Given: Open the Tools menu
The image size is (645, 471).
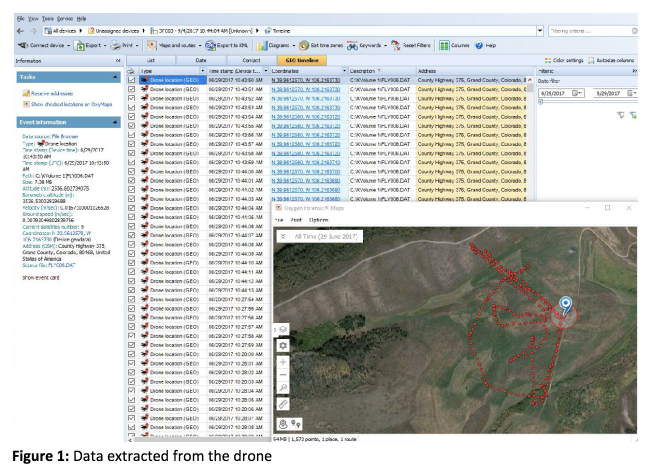Looking at the screenshot, I should coord(48,19).
